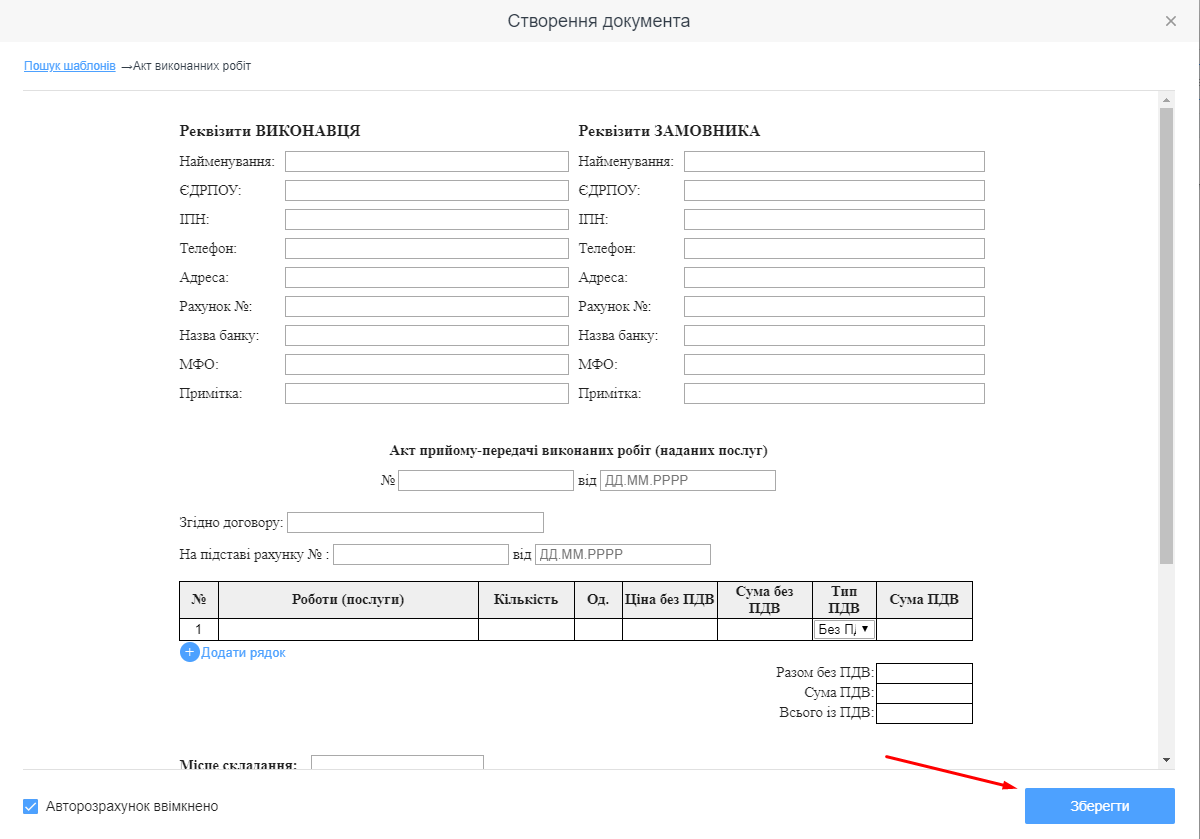
Task: Click the scrollbar down arrow
Action: [x=1166, y=761]
